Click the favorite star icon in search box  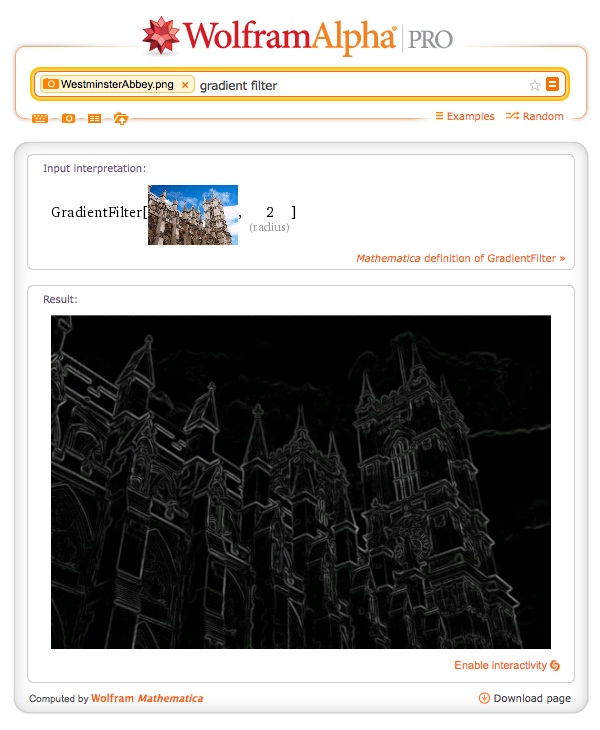click(535, 85)
